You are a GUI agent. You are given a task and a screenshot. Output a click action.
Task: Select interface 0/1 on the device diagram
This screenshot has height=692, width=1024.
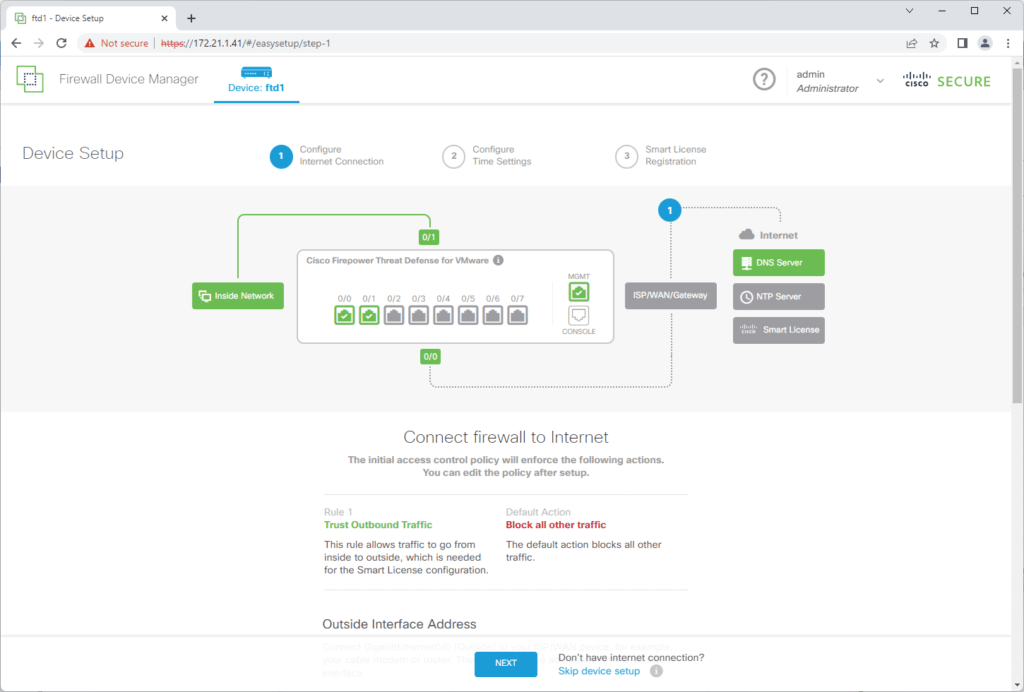tap(369, 315)
